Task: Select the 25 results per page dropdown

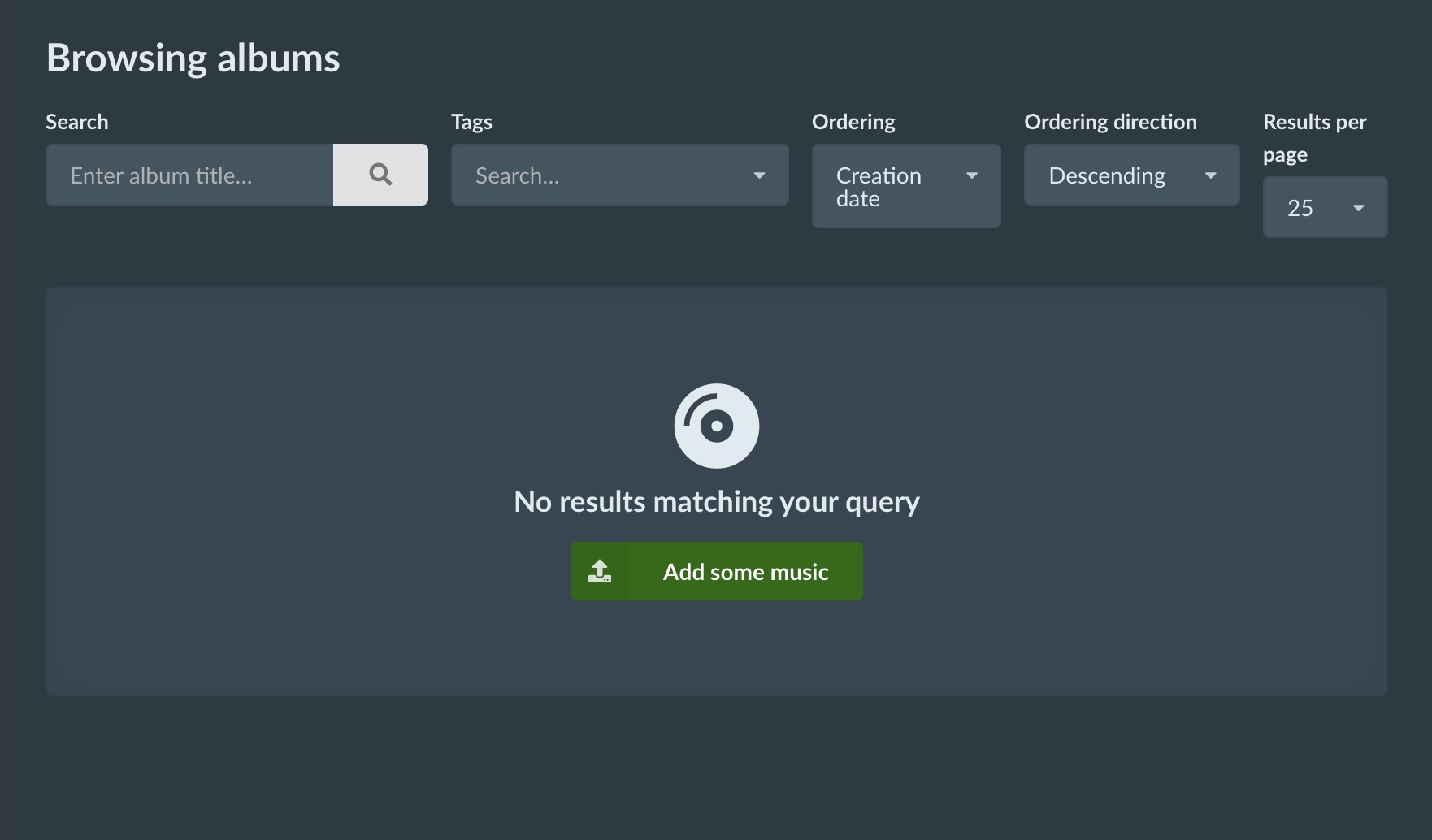Action: click(1308, 208)
